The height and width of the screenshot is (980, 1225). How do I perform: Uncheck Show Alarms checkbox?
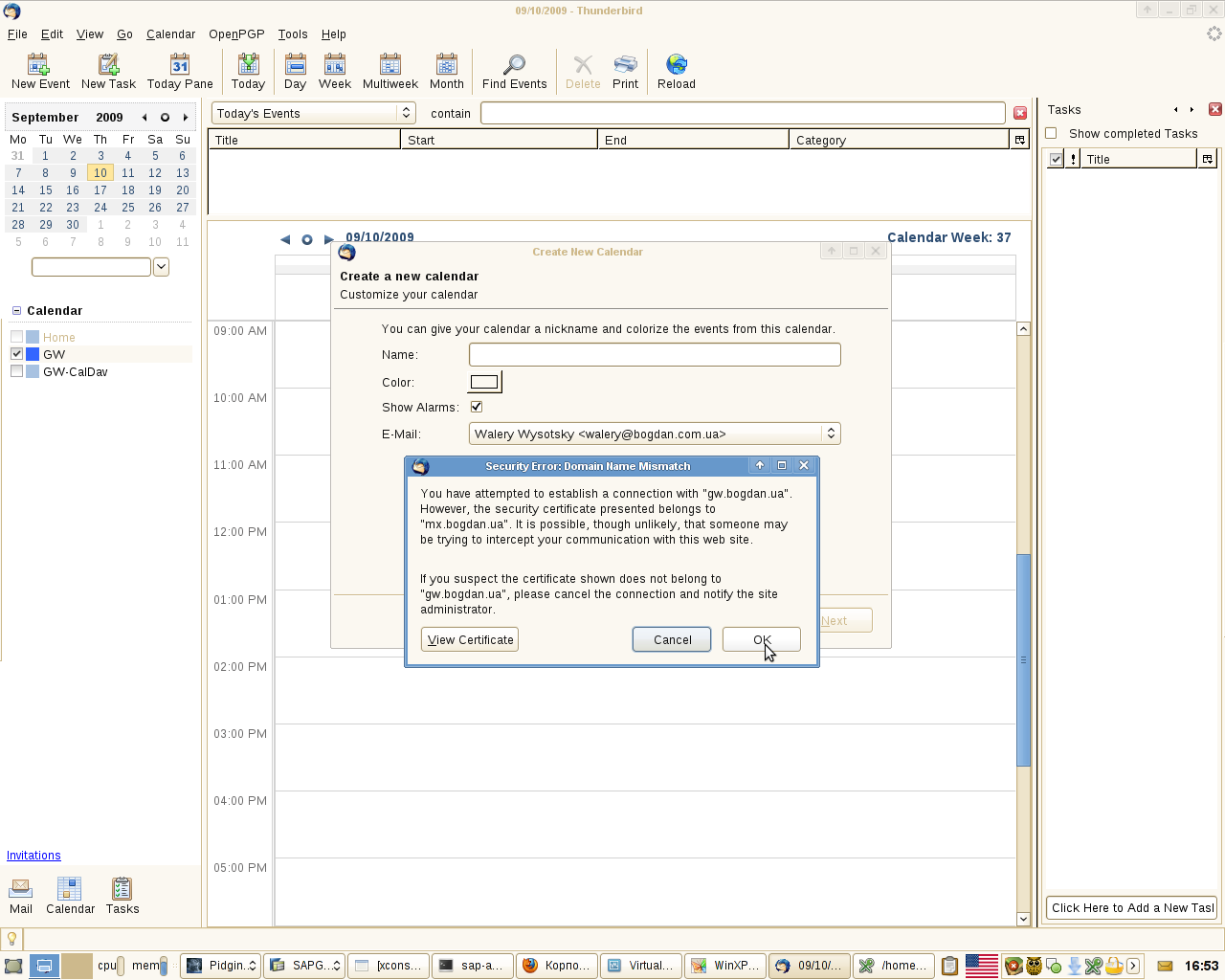[477, 407]
